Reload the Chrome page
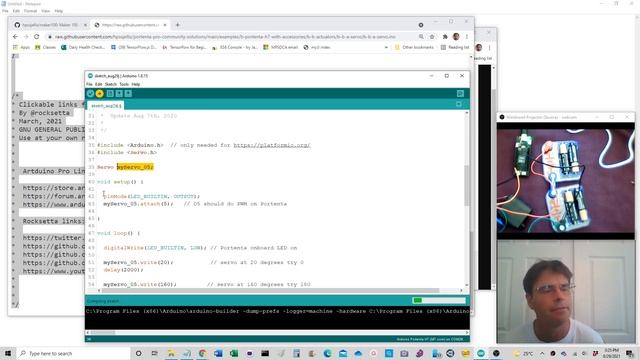This screenshot has width=640, height=360. point(37,37)
